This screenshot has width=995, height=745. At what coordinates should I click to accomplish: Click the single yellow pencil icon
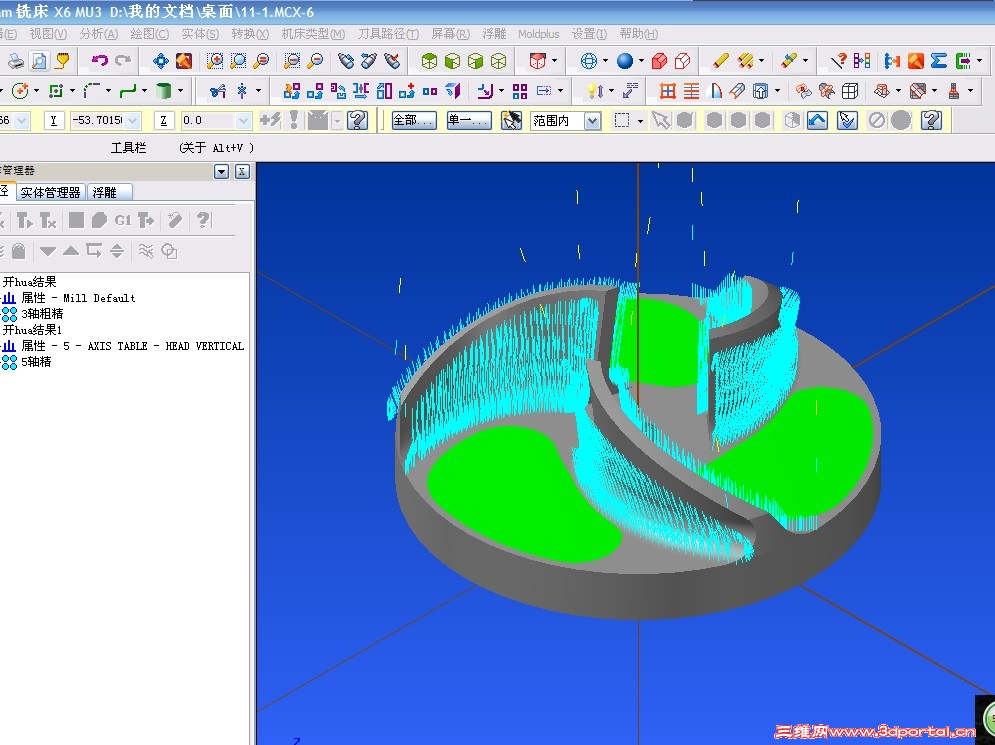(720, 61)
